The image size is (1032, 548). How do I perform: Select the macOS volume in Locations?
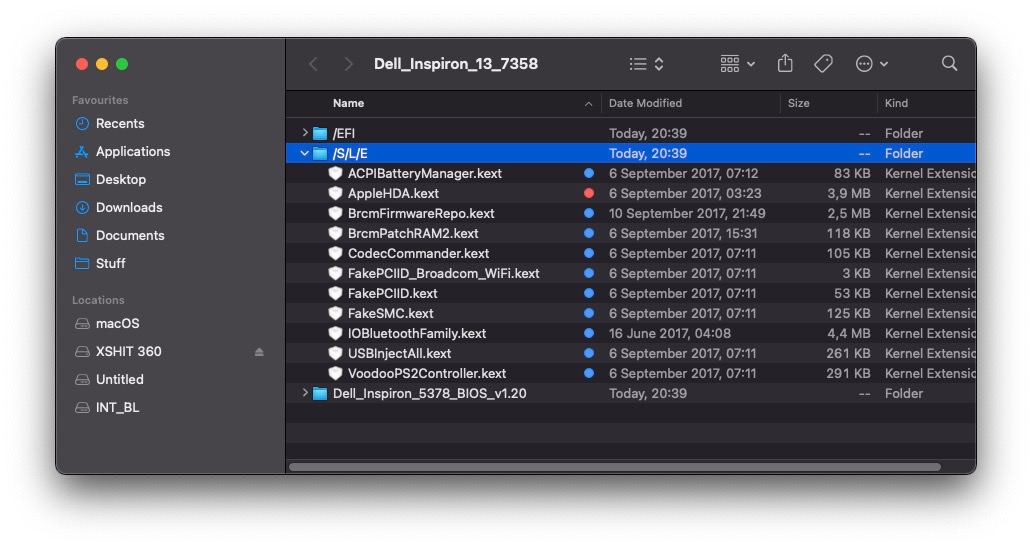107,324
